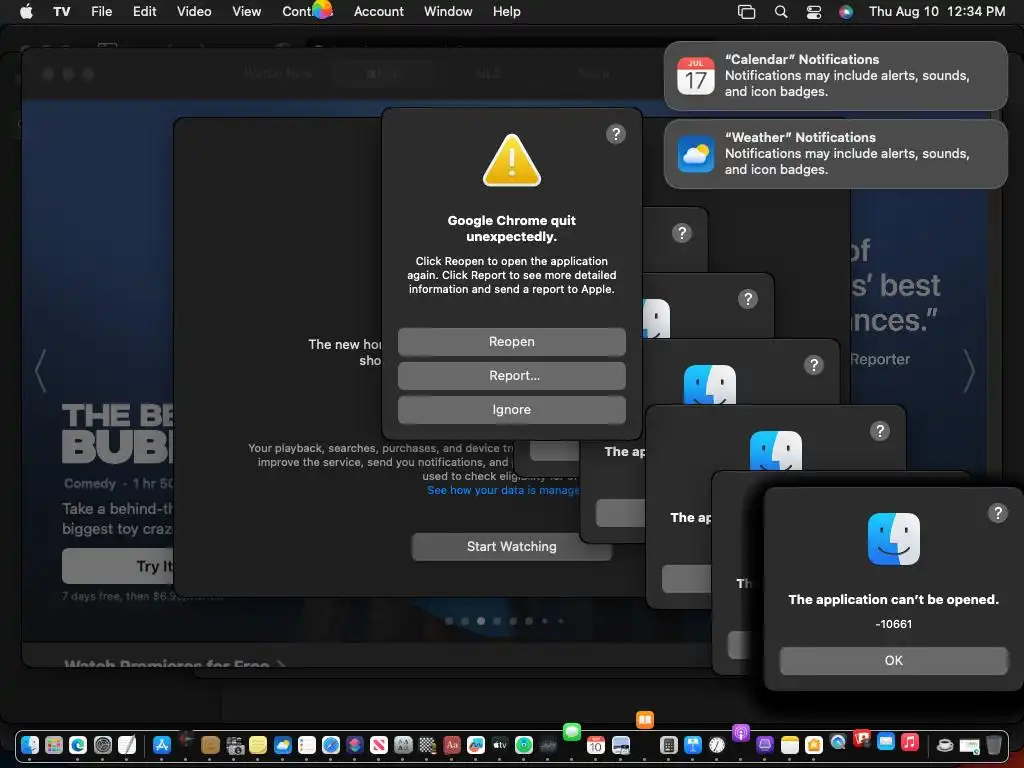Open QuickTime Player from the Dock

(838, 741)
